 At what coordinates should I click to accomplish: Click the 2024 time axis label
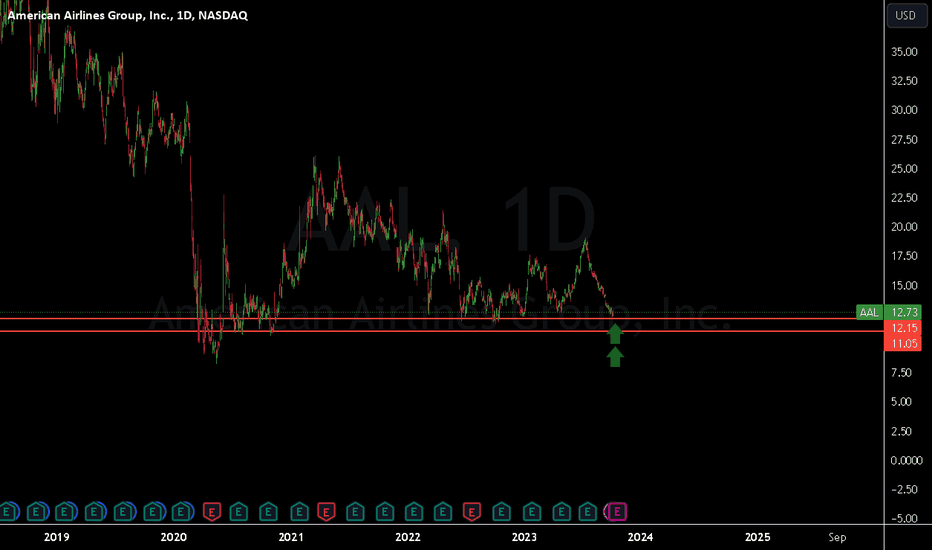click(x=640, y=537)
